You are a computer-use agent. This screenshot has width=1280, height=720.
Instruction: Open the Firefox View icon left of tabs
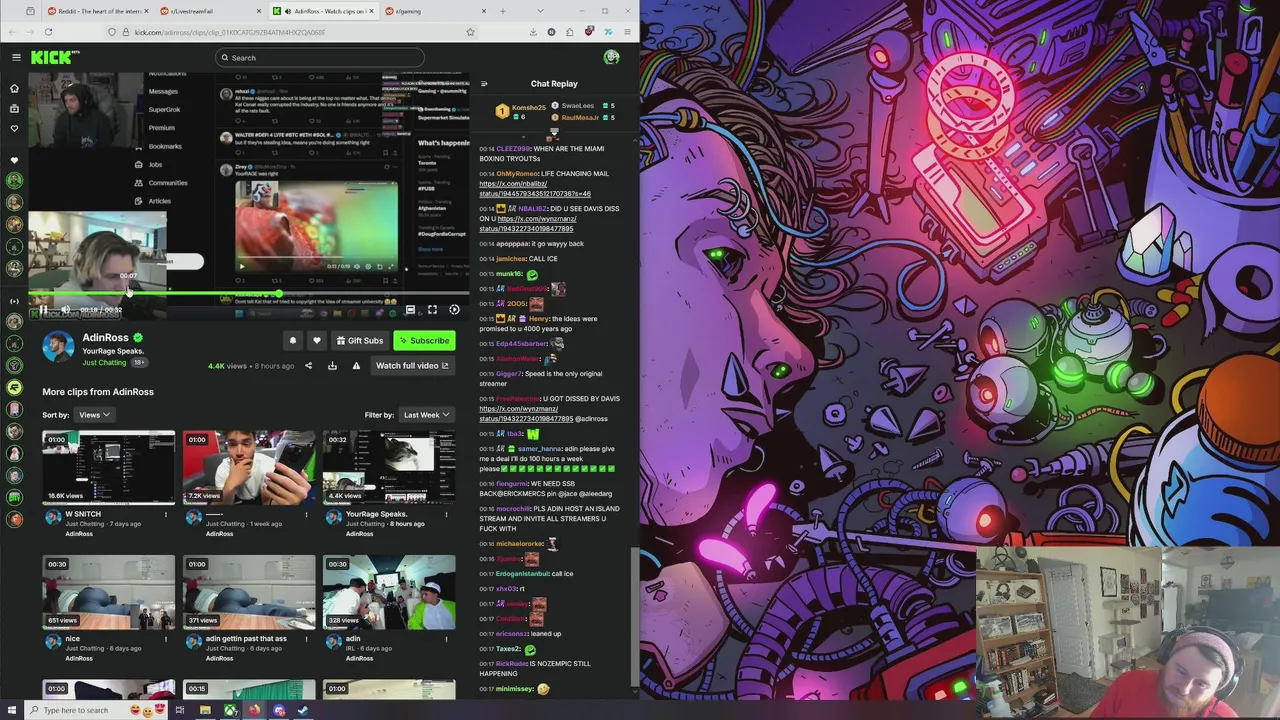[31, 11]
